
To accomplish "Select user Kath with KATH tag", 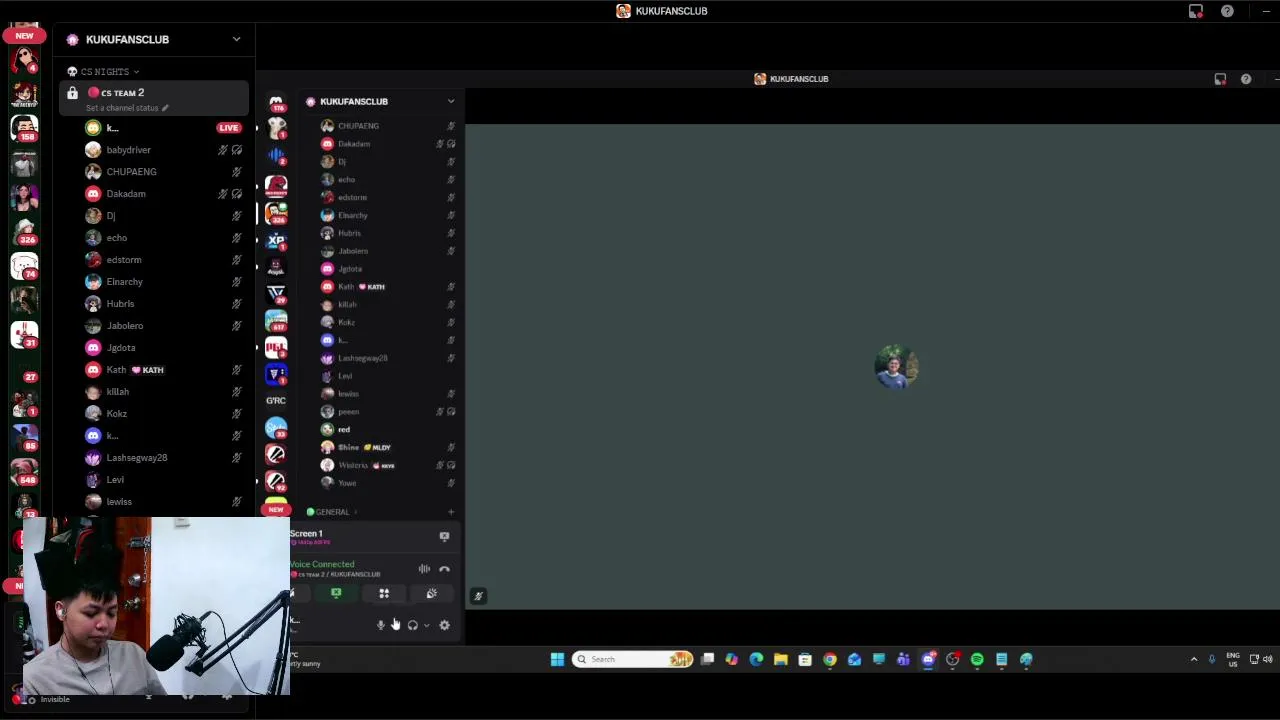I will coord(135,370).
